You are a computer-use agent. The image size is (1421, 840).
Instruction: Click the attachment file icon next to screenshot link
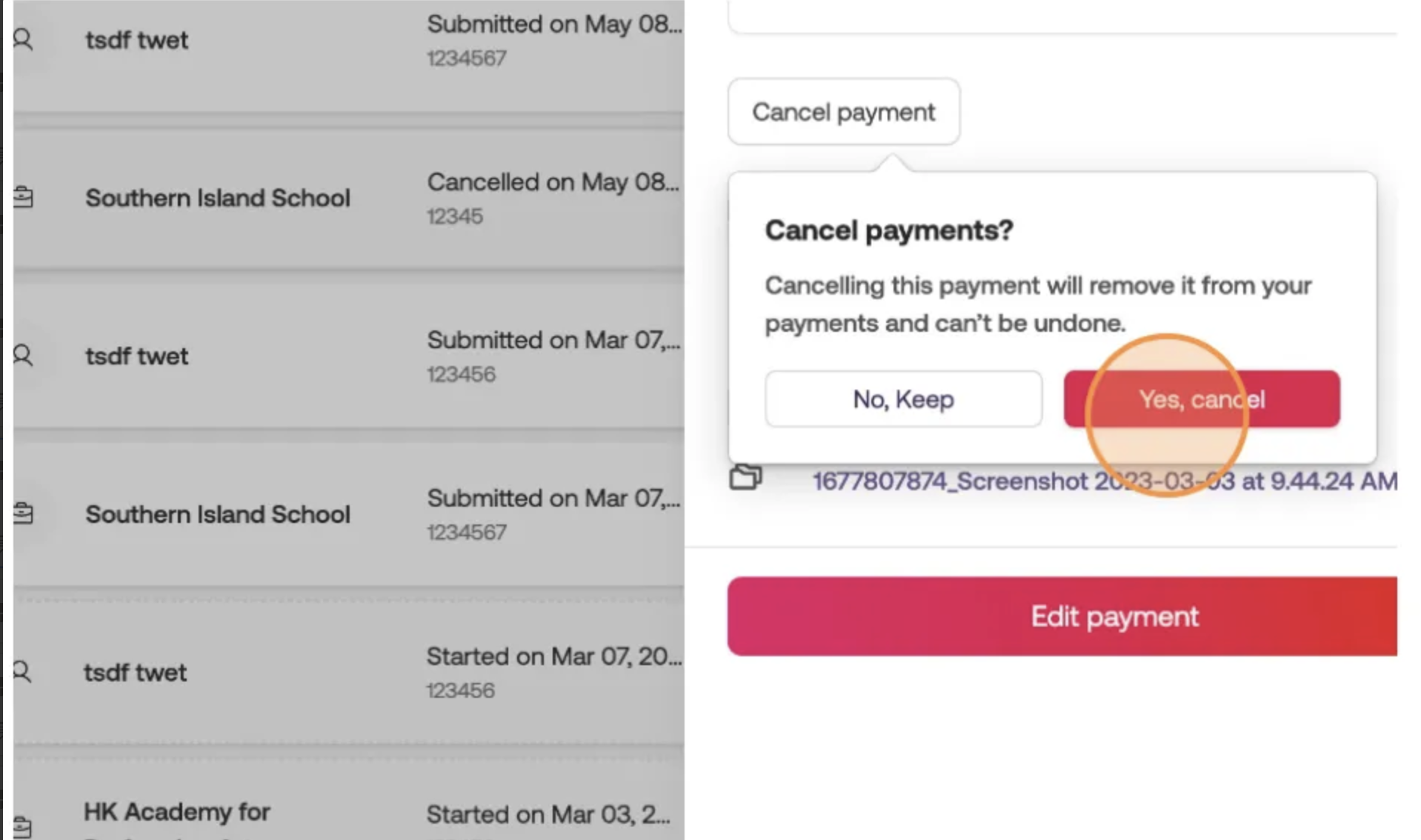coord(745,478)
